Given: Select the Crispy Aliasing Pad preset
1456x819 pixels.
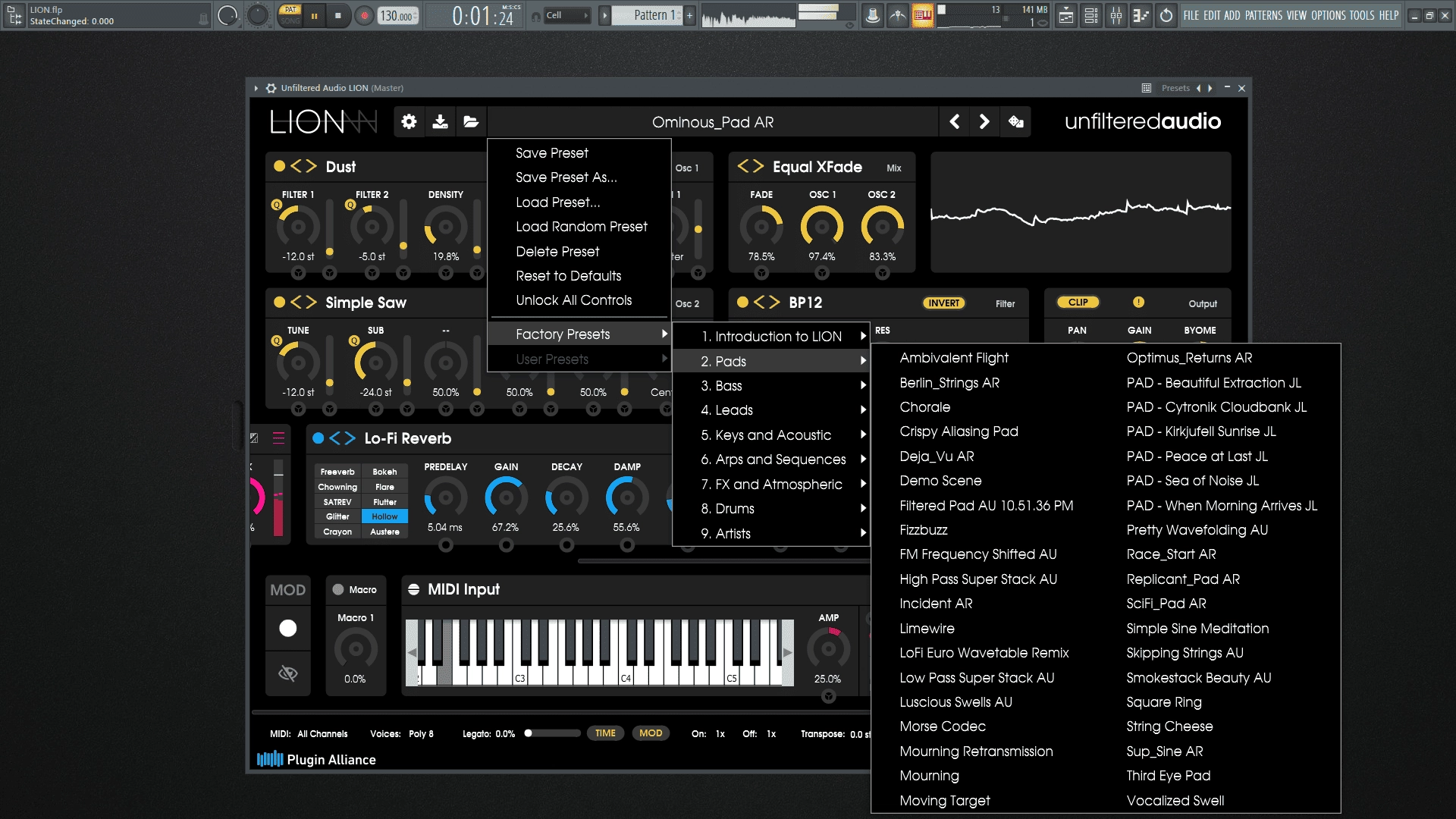Looking at the screenshot, I should [959, 431].
